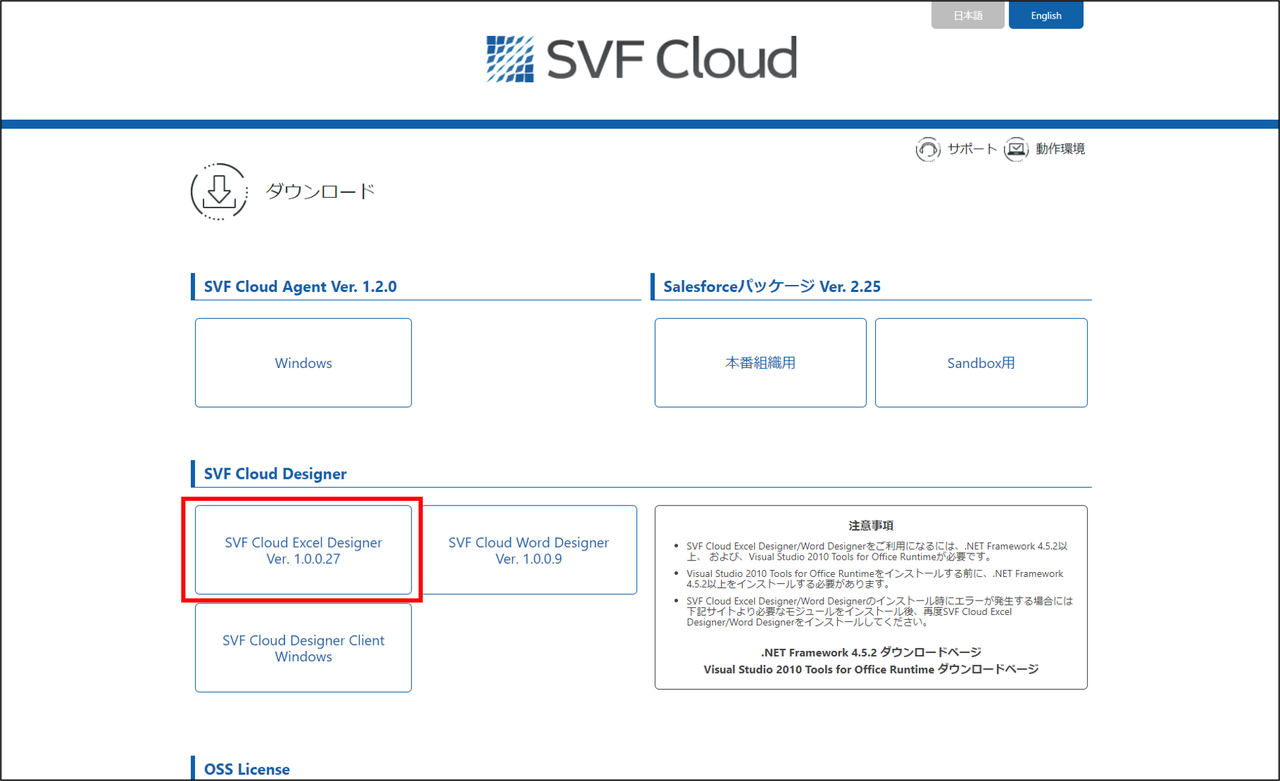Screen dimensions: 1280x781
Task: Click the circular サポート support icon
Action: 928,148
